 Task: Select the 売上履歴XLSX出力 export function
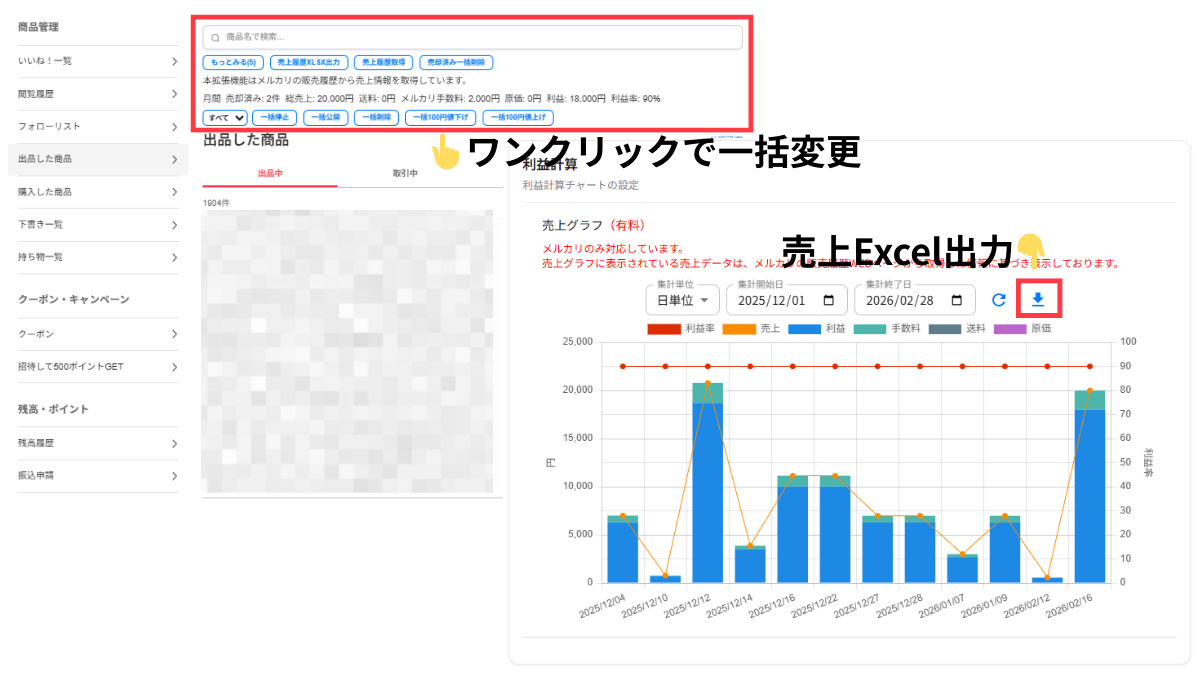pyautogui.click(x=310, y=61)
